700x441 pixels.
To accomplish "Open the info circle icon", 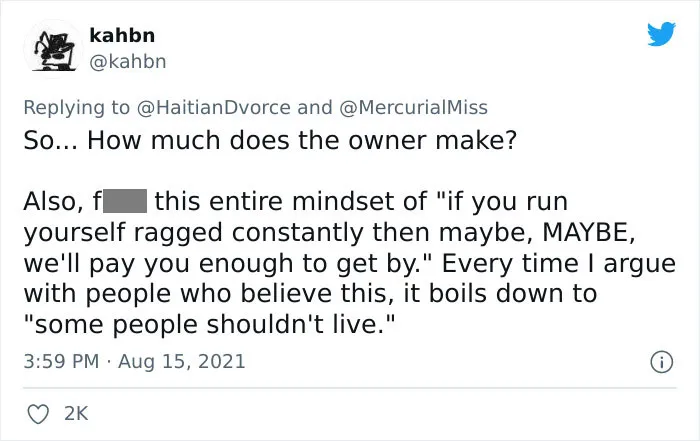I will tap(661, 362).
